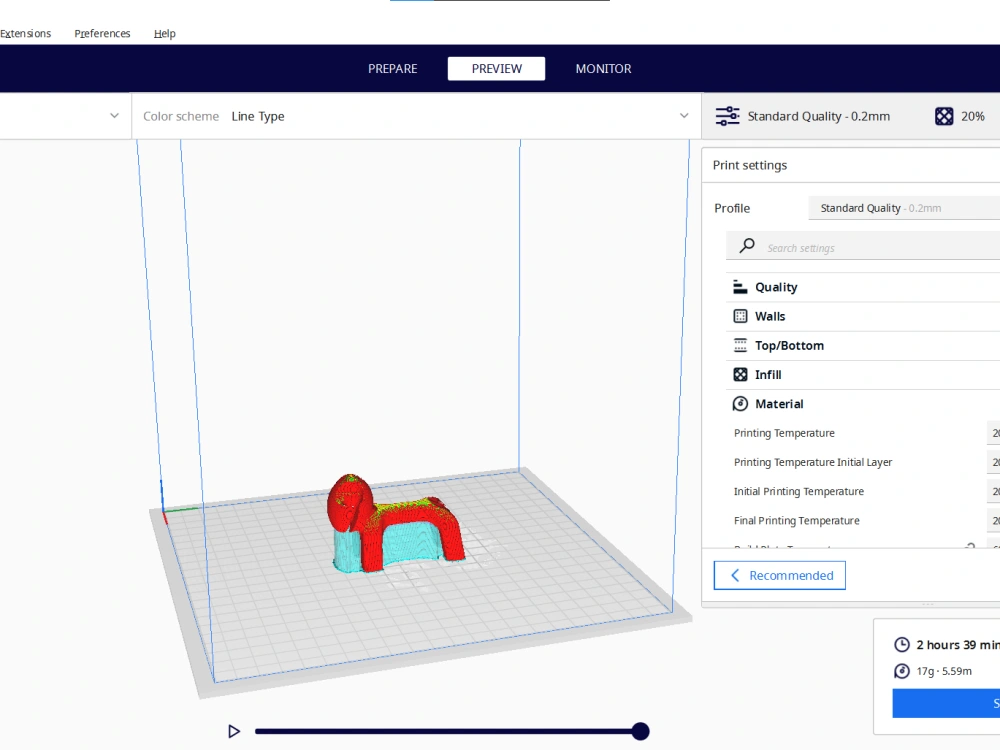Viewport: 1000px width, 750px height.
Task: Open the Extensions menu
Action: click(25, 33)
